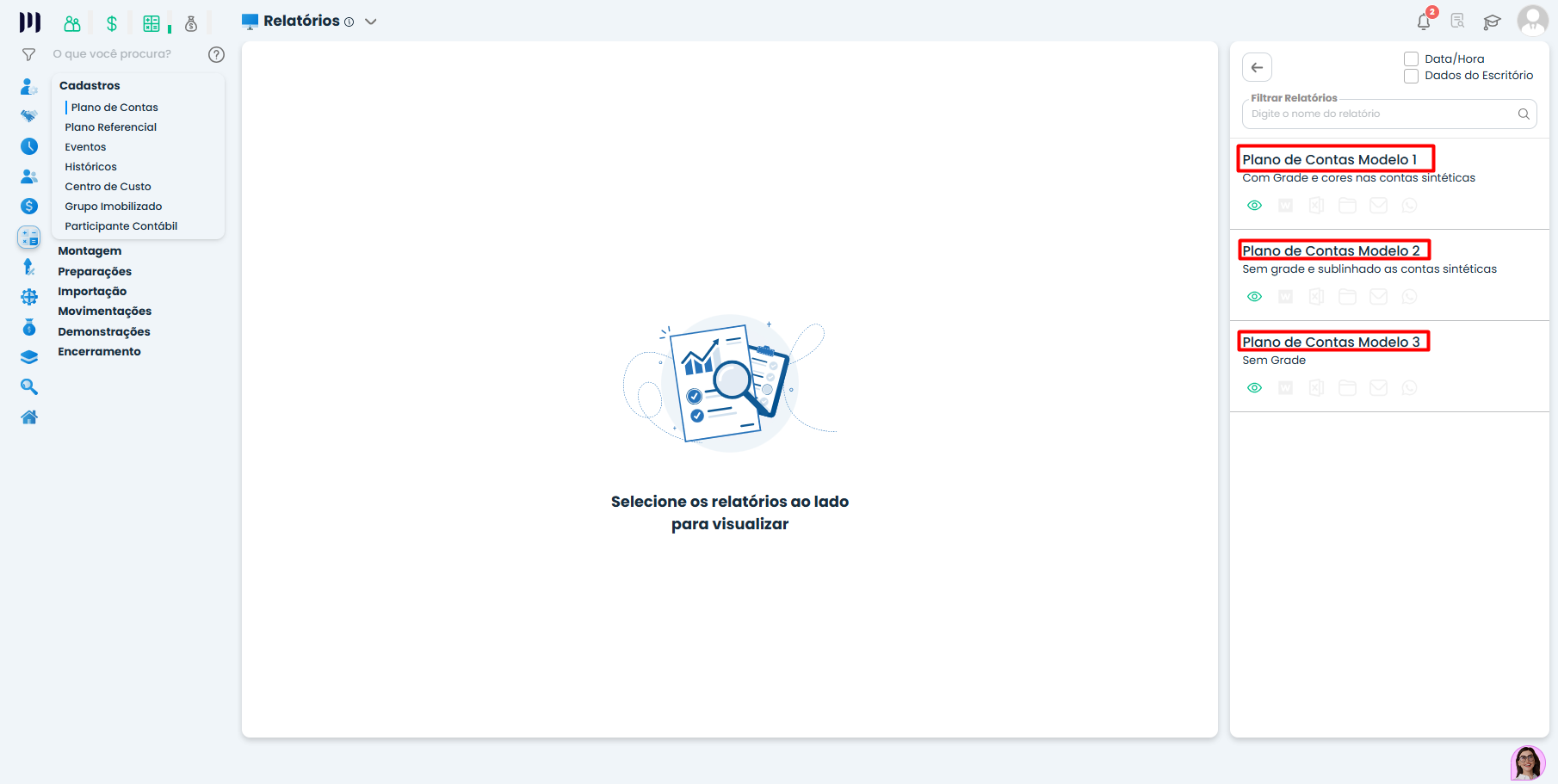The width and height of the screenshot is (1558, 784).
Task: Open Centro de Custo menu item
Action: (x=108, y=187)
